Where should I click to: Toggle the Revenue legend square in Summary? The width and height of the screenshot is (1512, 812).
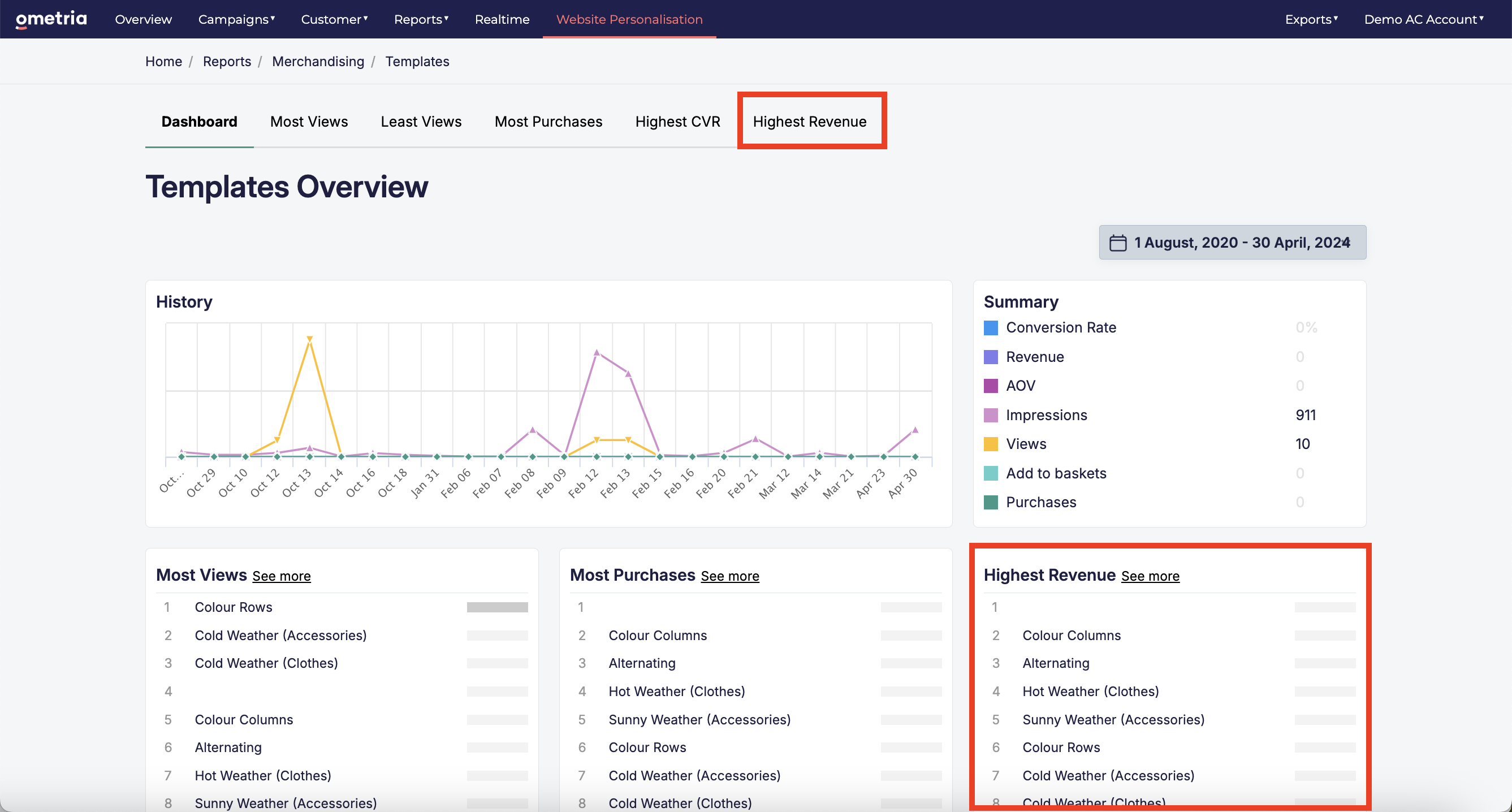click(991, 357)
